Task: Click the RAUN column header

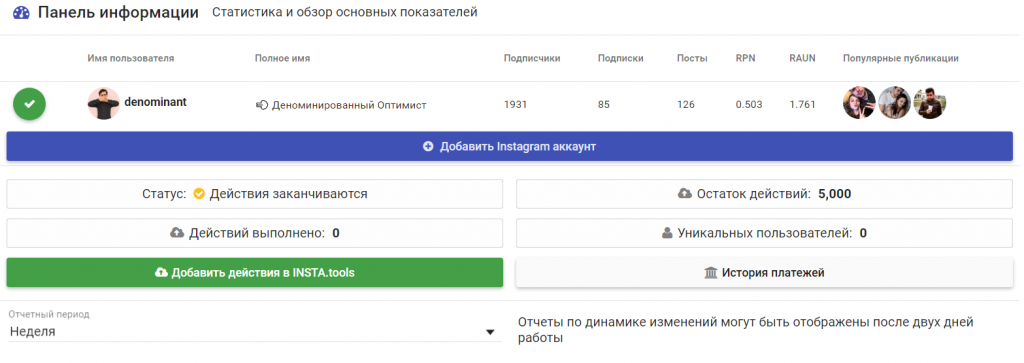Action: pos(802,58)
